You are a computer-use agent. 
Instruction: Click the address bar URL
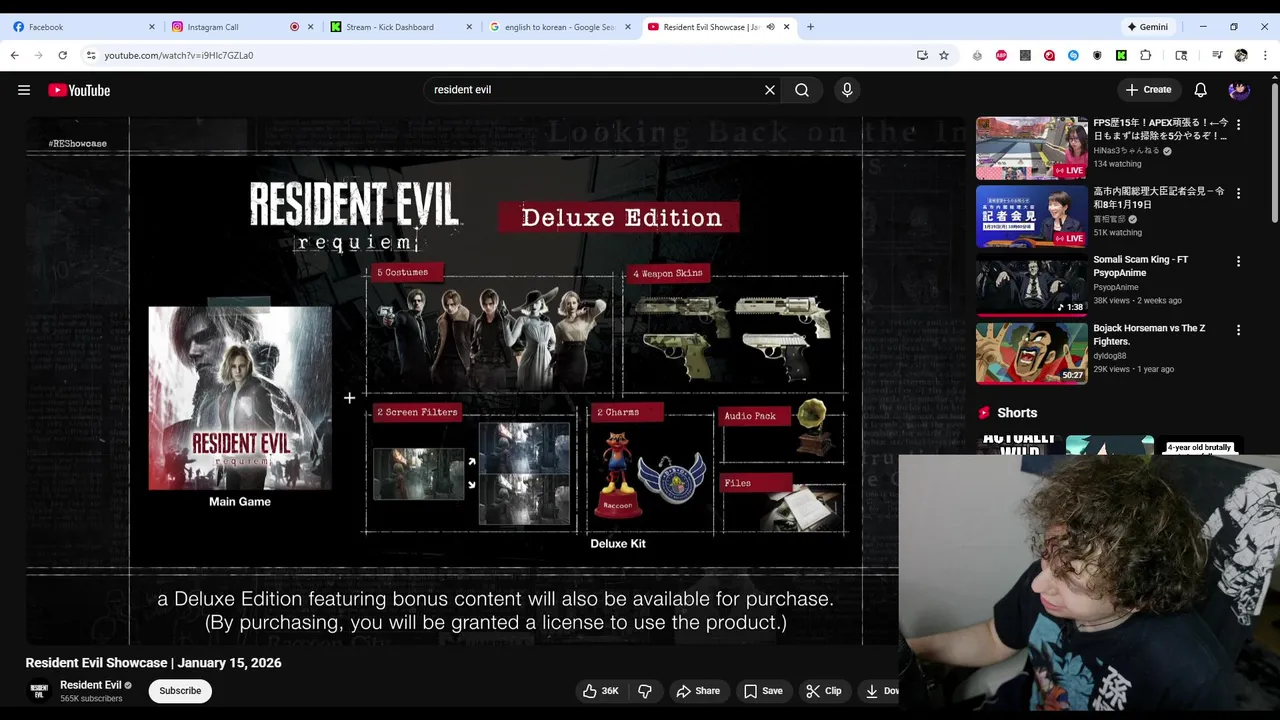coord(179,55)
